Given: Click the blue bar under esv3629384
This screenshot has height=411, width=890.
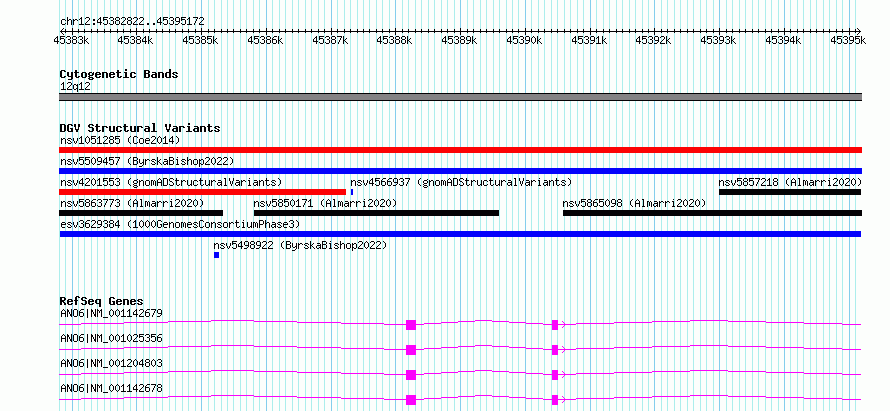Looking at the screenshot, I should 460,234.
